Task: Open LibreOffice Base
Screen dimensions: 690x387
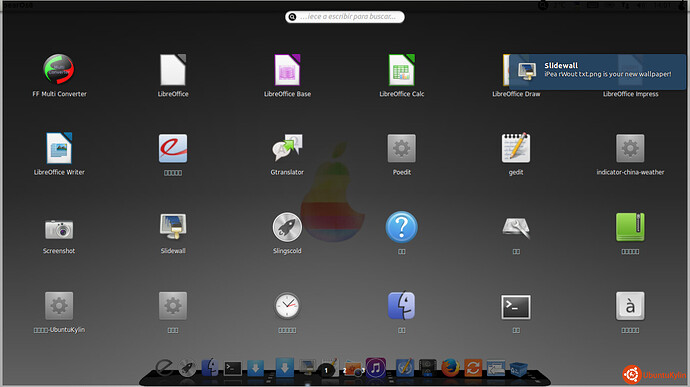Action: pos(287,70)
